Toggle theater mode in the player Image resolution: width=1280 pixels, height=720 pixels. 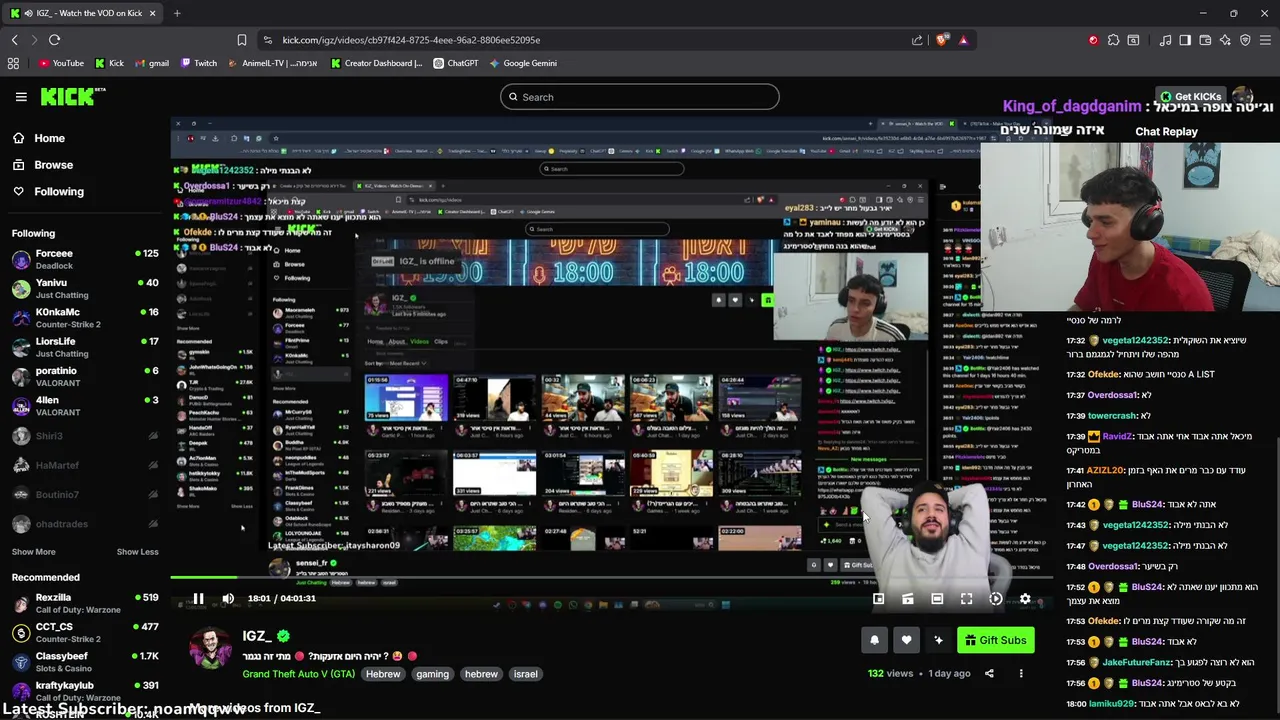tap(937, 599)
